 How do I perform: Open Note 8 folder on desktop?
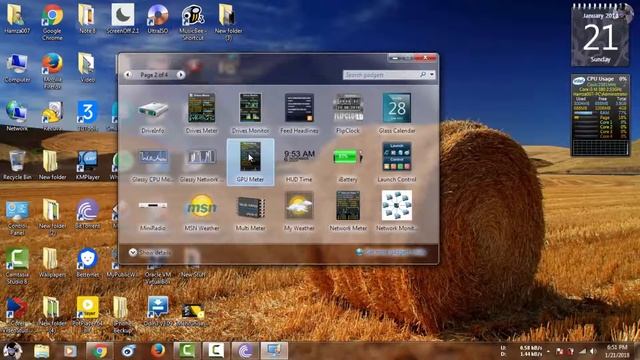(87, 20)
